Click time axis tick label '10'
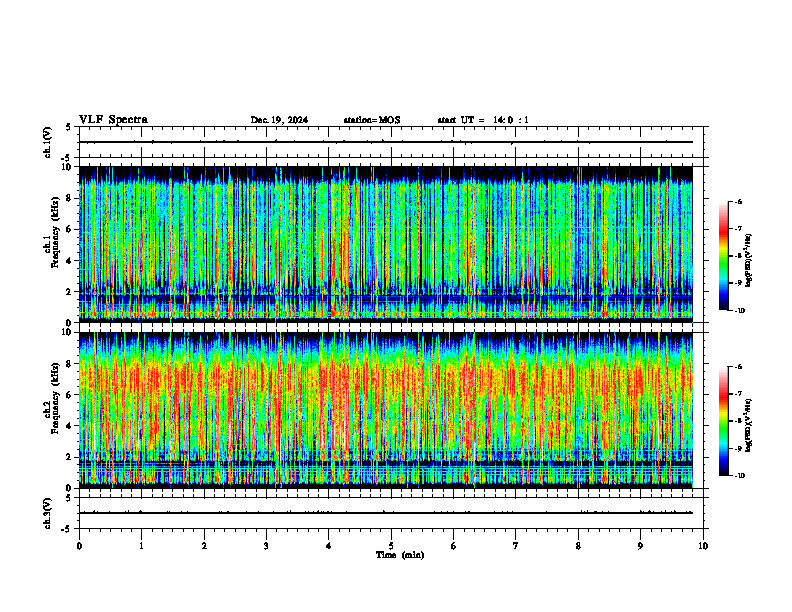This screenshot has width=792, height=612. pyautogui.click(x=703, y=546)
